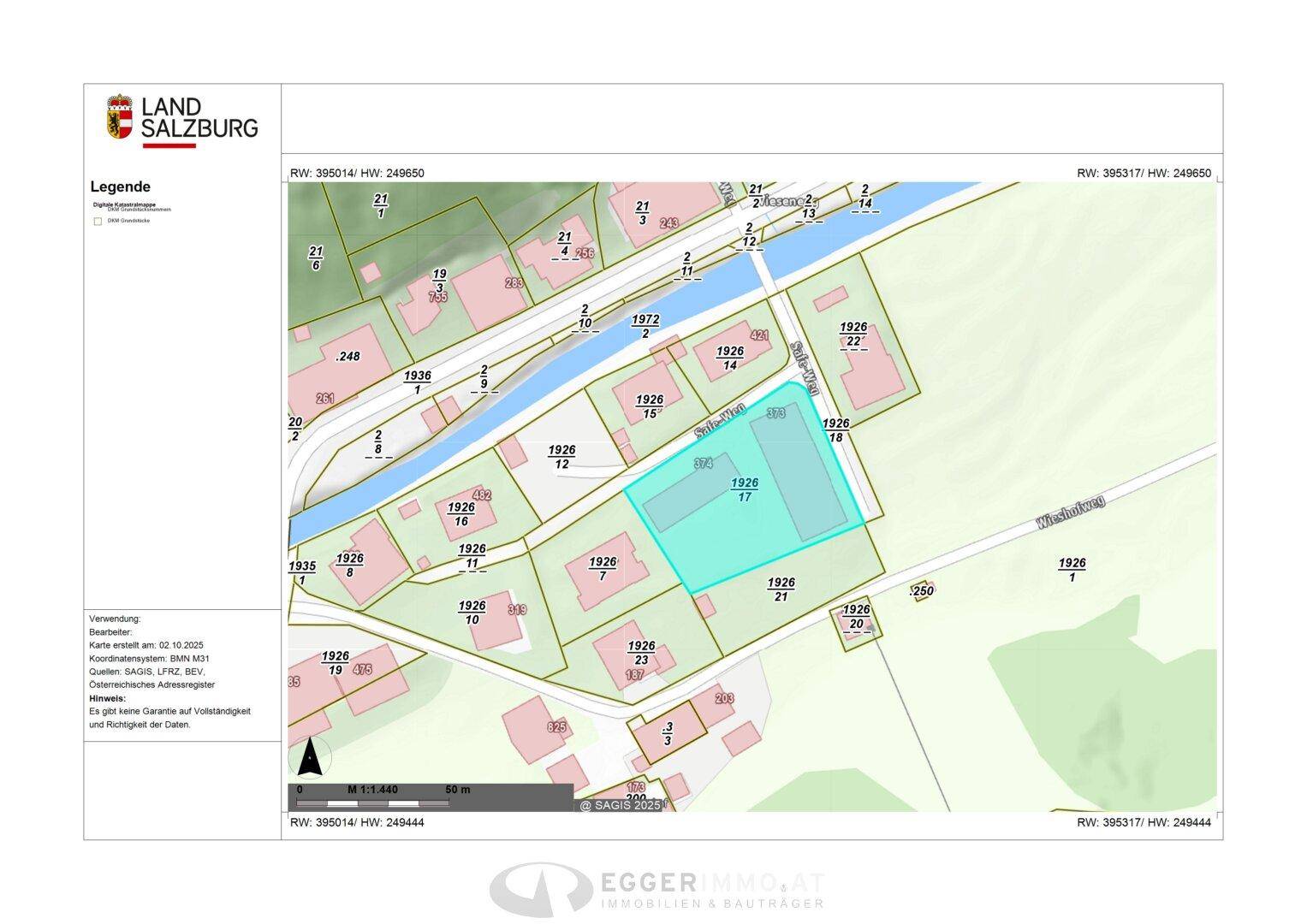Click the Legende heading
1307x924 pixels.
point(120,187)
